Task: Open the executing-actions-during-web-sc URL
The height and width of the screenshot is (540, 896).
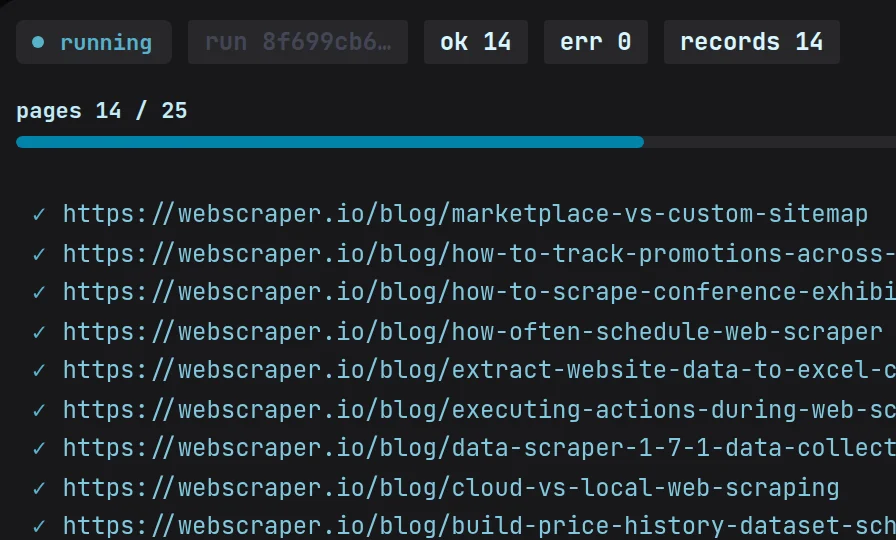Action: click(479, 410)
